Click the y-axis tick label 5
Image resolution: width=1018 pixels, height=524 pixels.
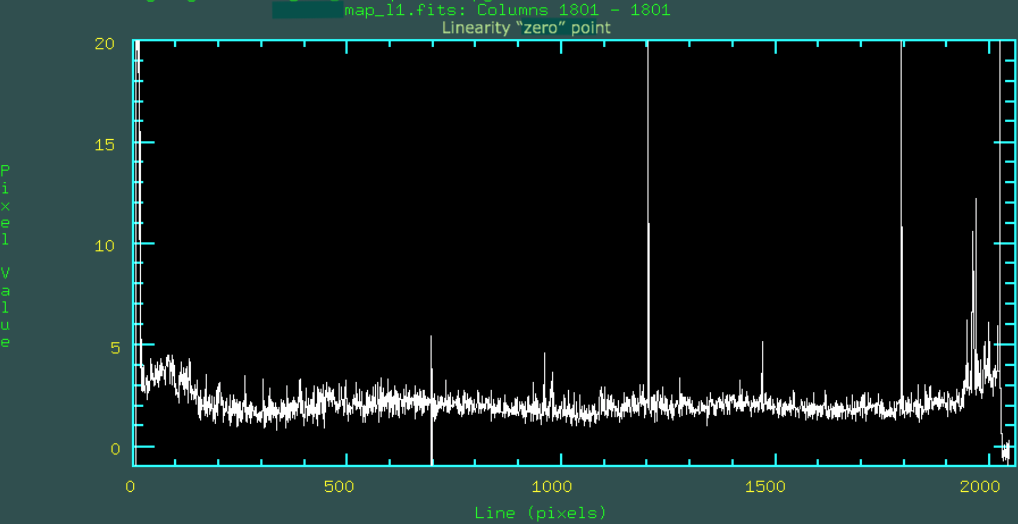[115, 347]
